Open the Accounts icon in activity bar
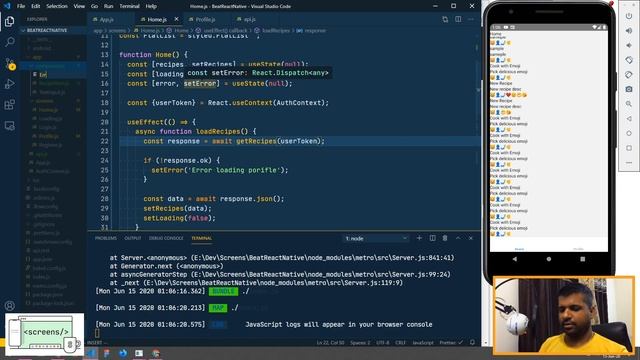Viewport: 640px width, 360px height. pos(9,305)
